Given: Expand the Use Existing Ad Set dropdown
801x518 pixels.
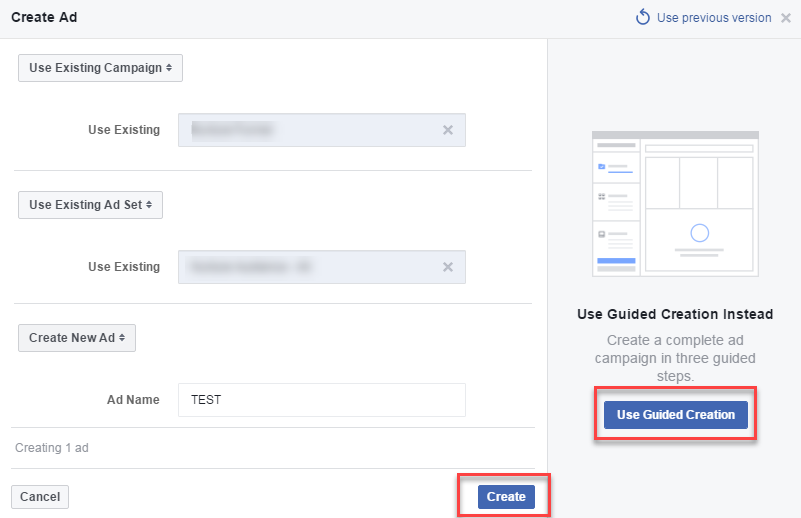Looking at the screenshot, I should [x=90, y=205].
